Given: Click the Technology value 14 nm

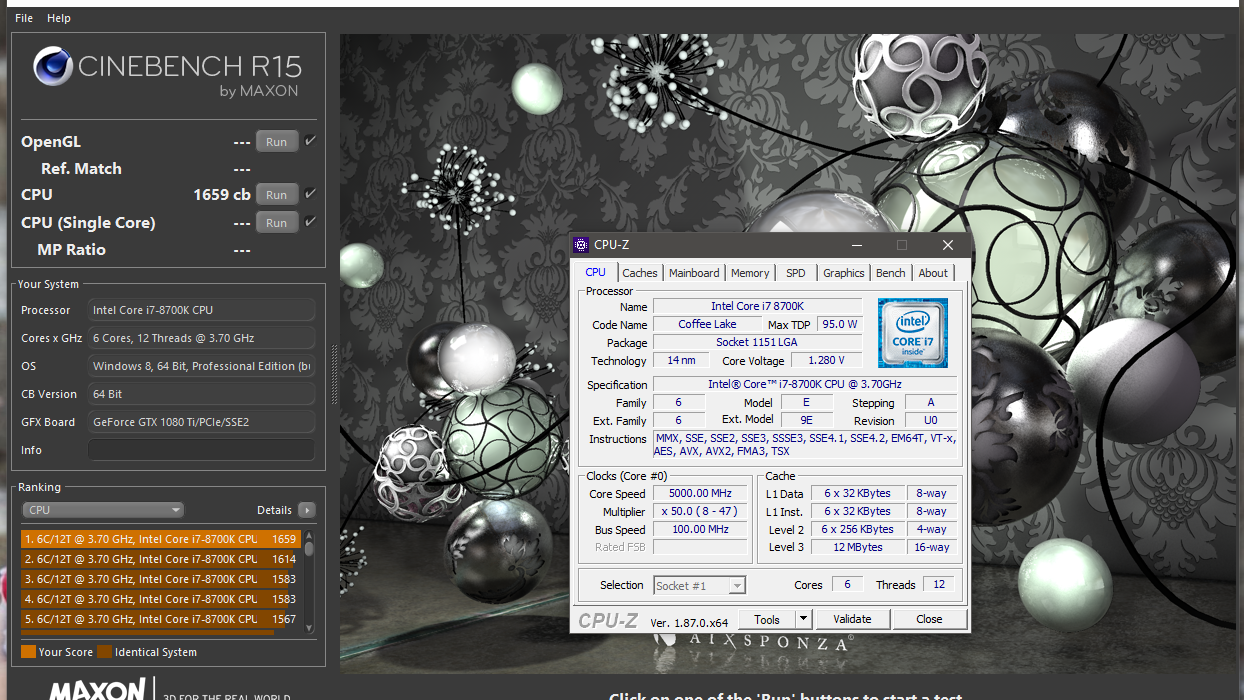Looking at the screenshot, I should 681,360.
